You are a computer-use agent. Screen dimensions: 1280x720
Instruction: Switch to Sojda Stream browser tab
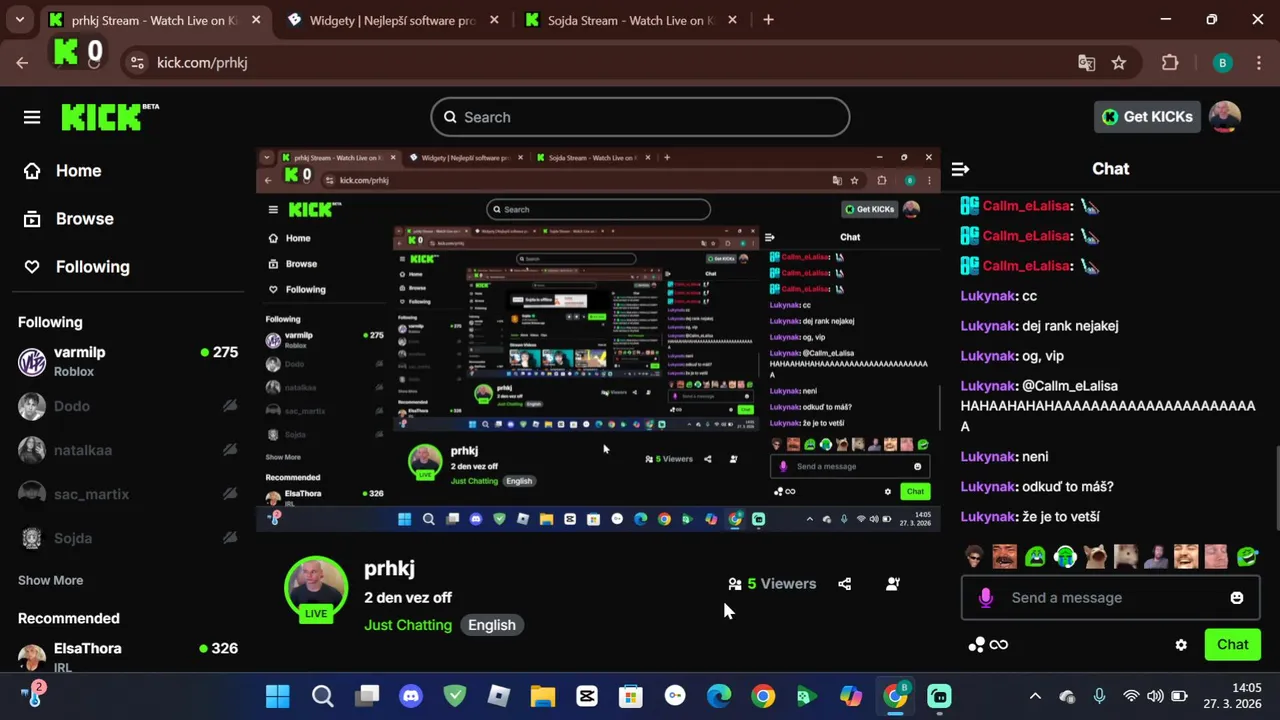pos(630,20)
